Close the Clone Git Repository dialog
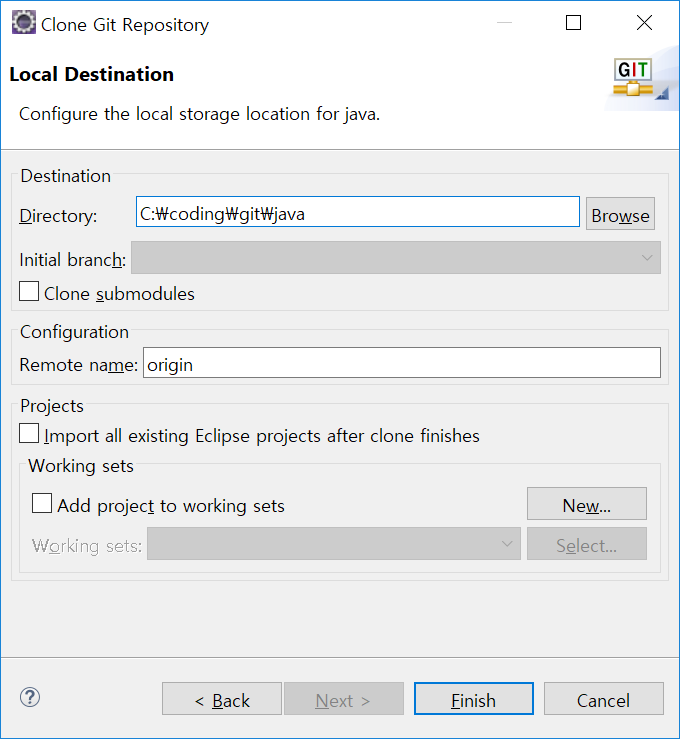The height and width of the screenshot is (739, 680). [644, 24]
